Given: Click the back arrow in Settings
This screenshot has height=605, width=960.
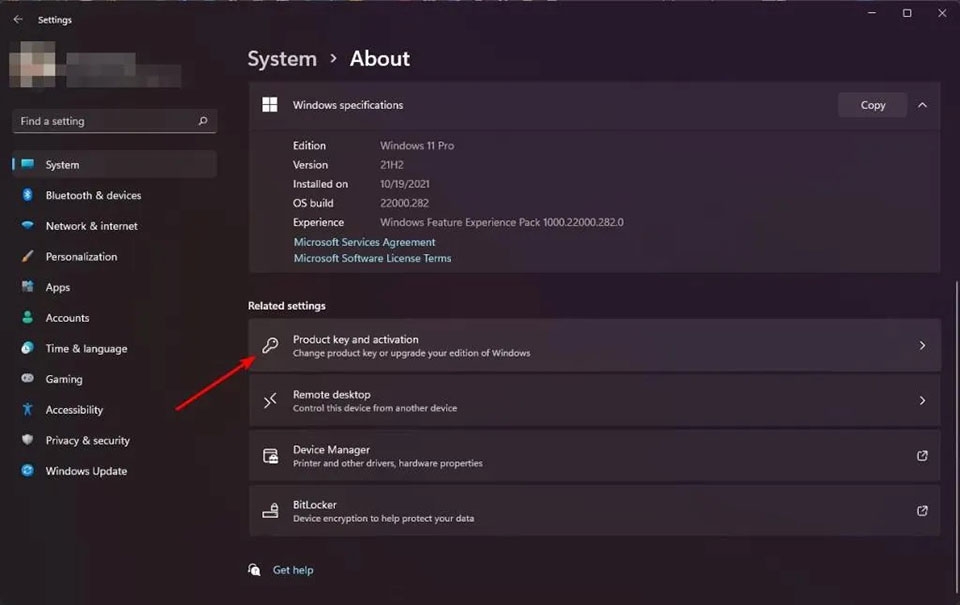Looking at the screenshot, I should tap(18, 20).
